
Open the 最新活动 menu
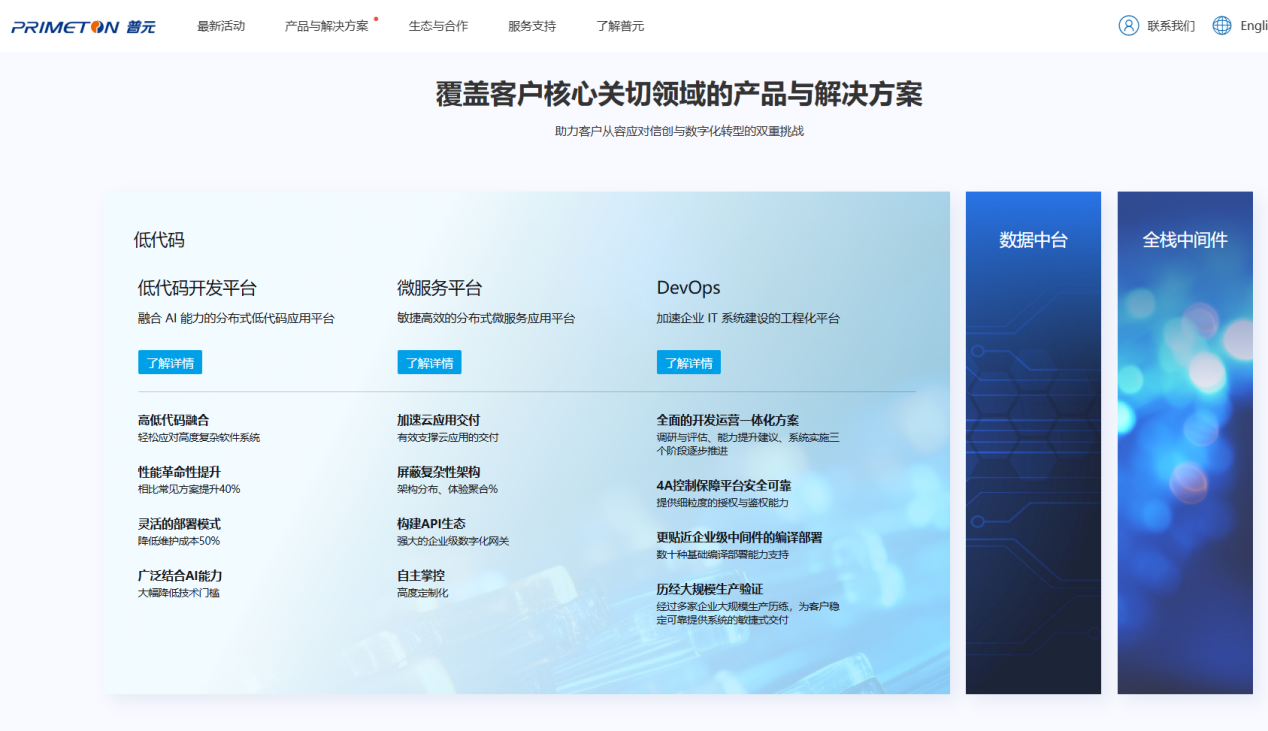click(221, 26)
